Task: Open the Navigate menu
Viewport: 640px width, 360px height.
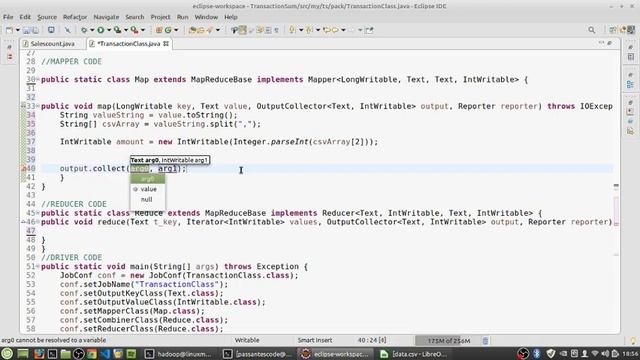Action: 106,17
